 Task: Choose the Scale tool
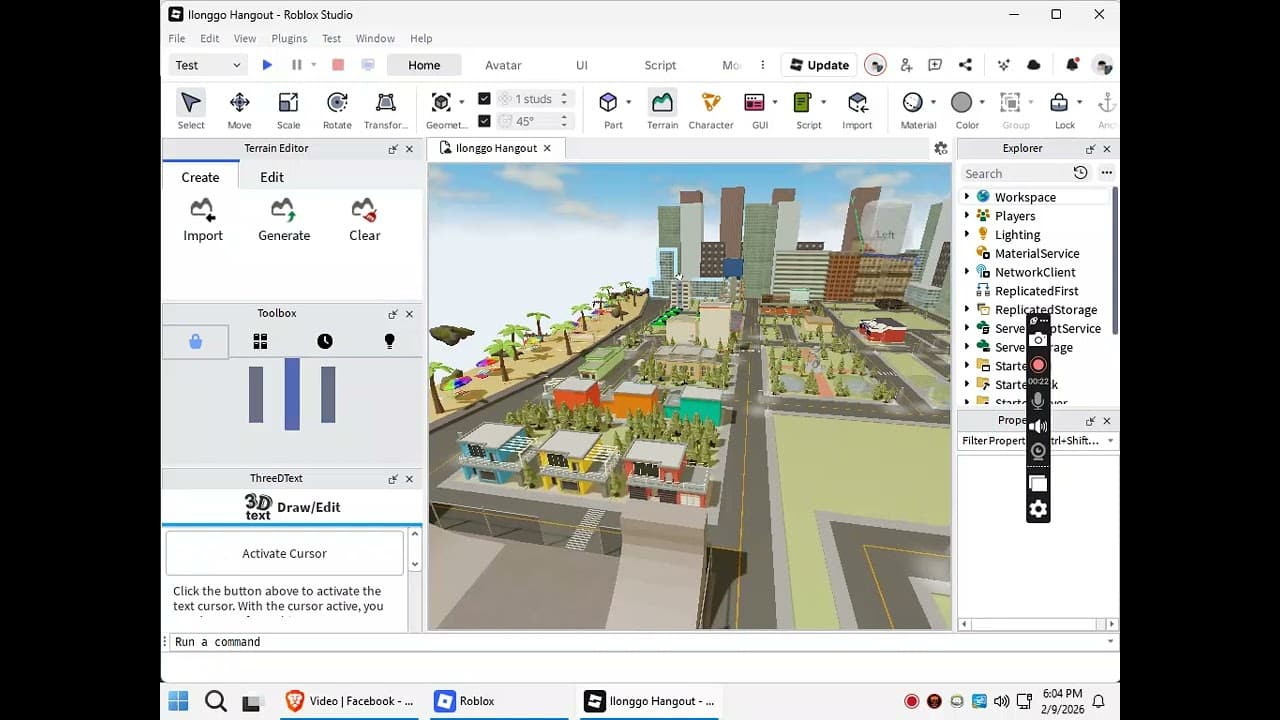tap(288, 110)
